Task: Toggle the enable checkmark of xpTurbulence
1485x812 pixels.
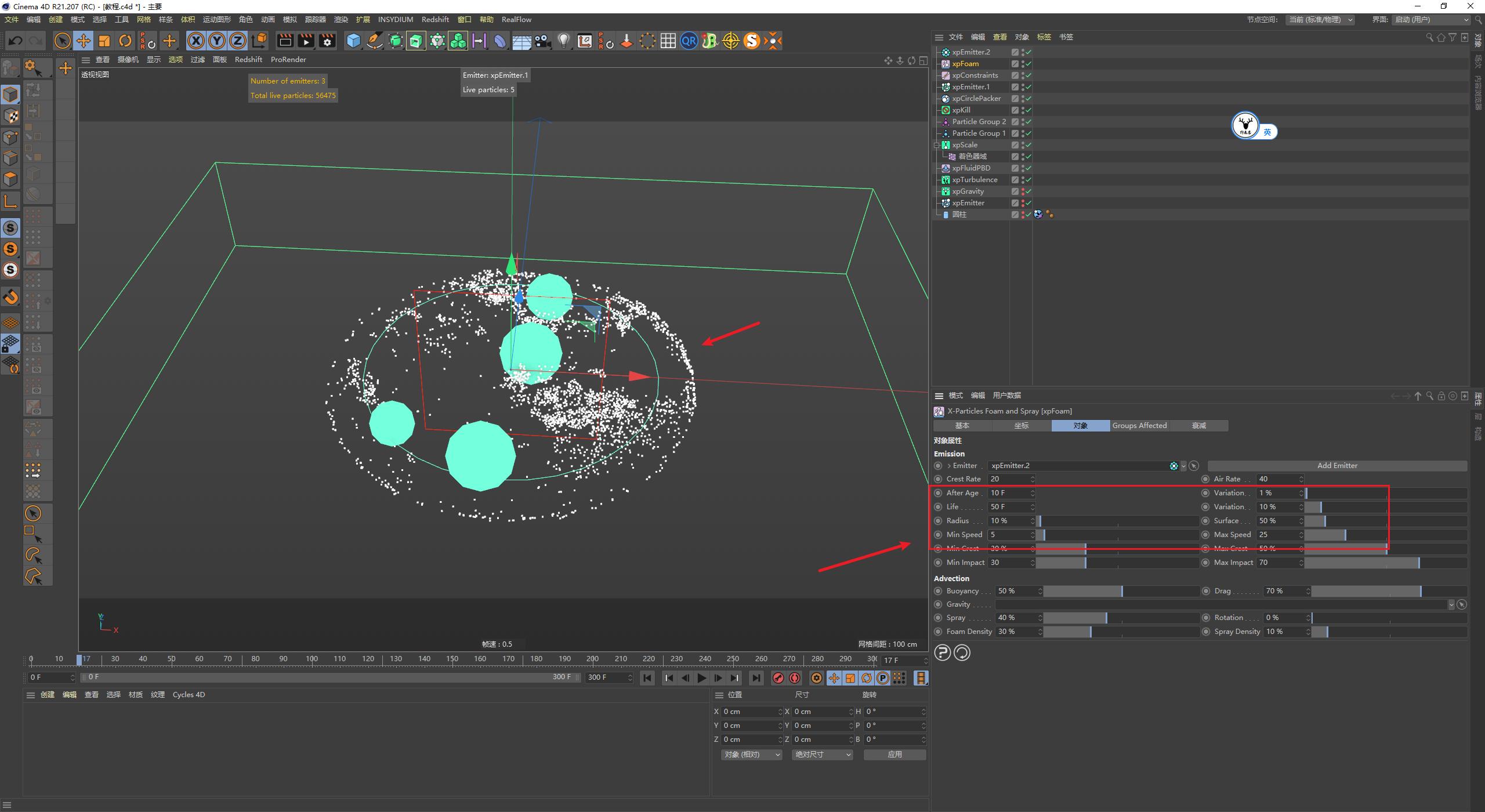Action: pyautogui.click(x=1028, y=180)
